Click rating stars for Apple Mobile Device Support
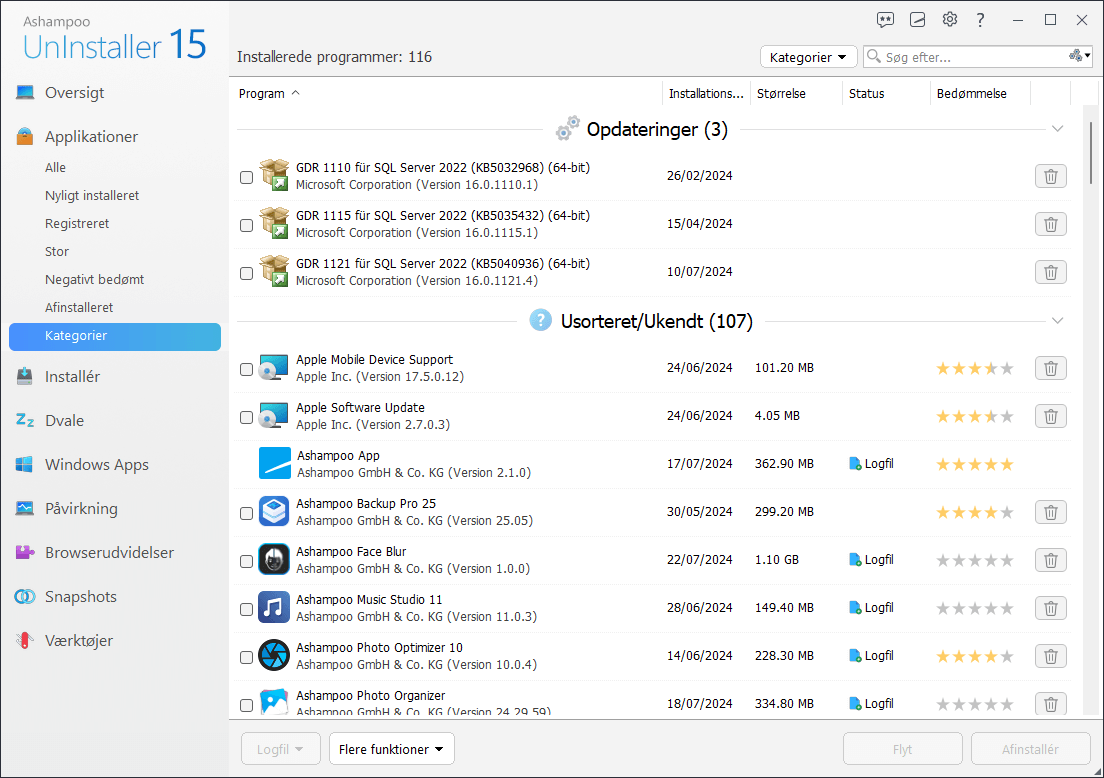Image resolution: width=1104 pixels, height=778 pixels. [974, 368]
